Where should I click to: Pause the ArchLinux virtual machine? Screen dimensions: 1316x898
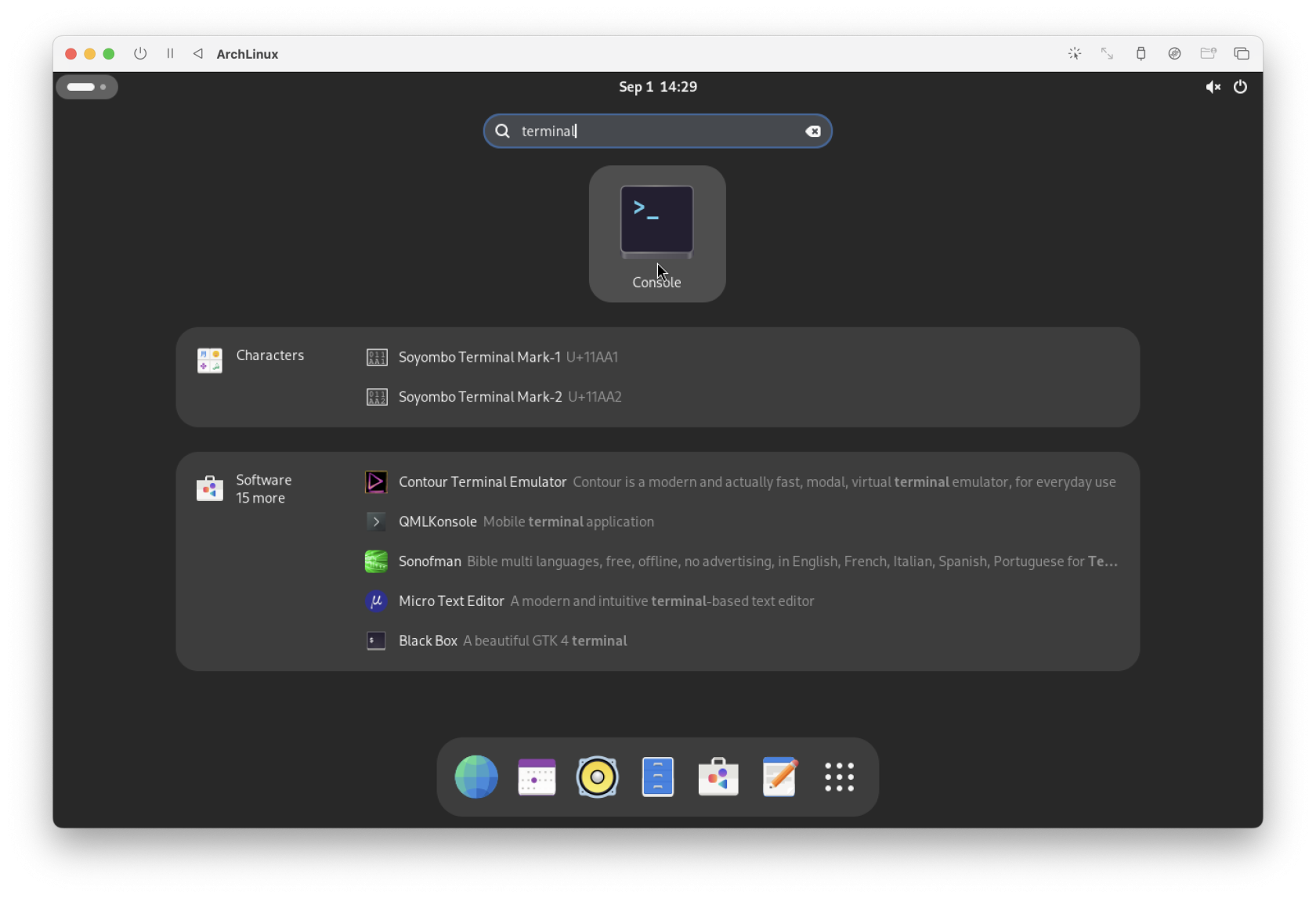[x=170, y=53]
